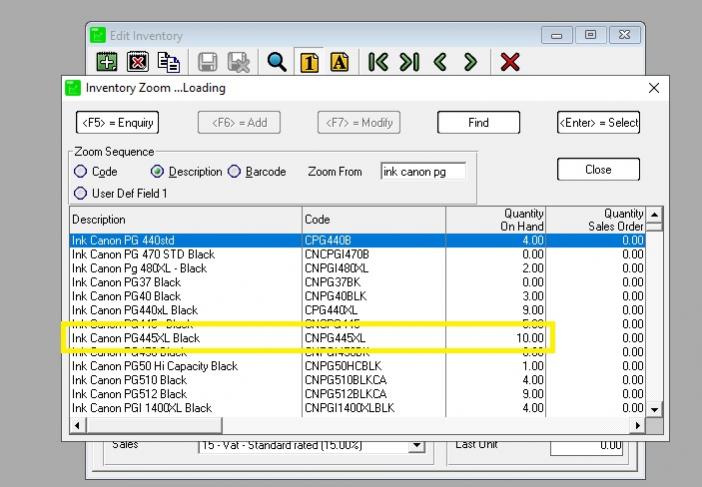Click the Zoom From text field
This screenshot has height=487, width=702.
pos(423,172)
